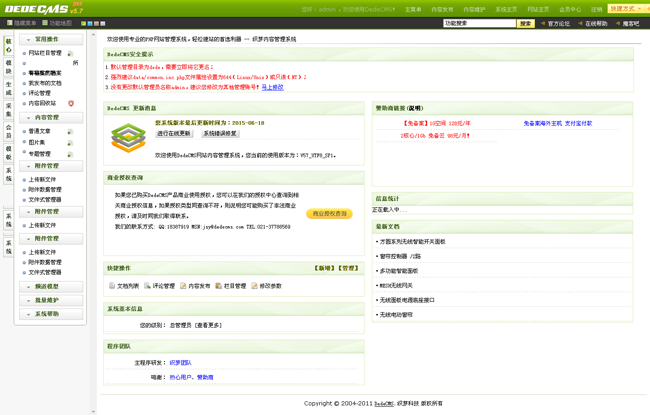Screen dimensions: 650x415
Task: Select the blue skin color swatch
Action: 90,24
